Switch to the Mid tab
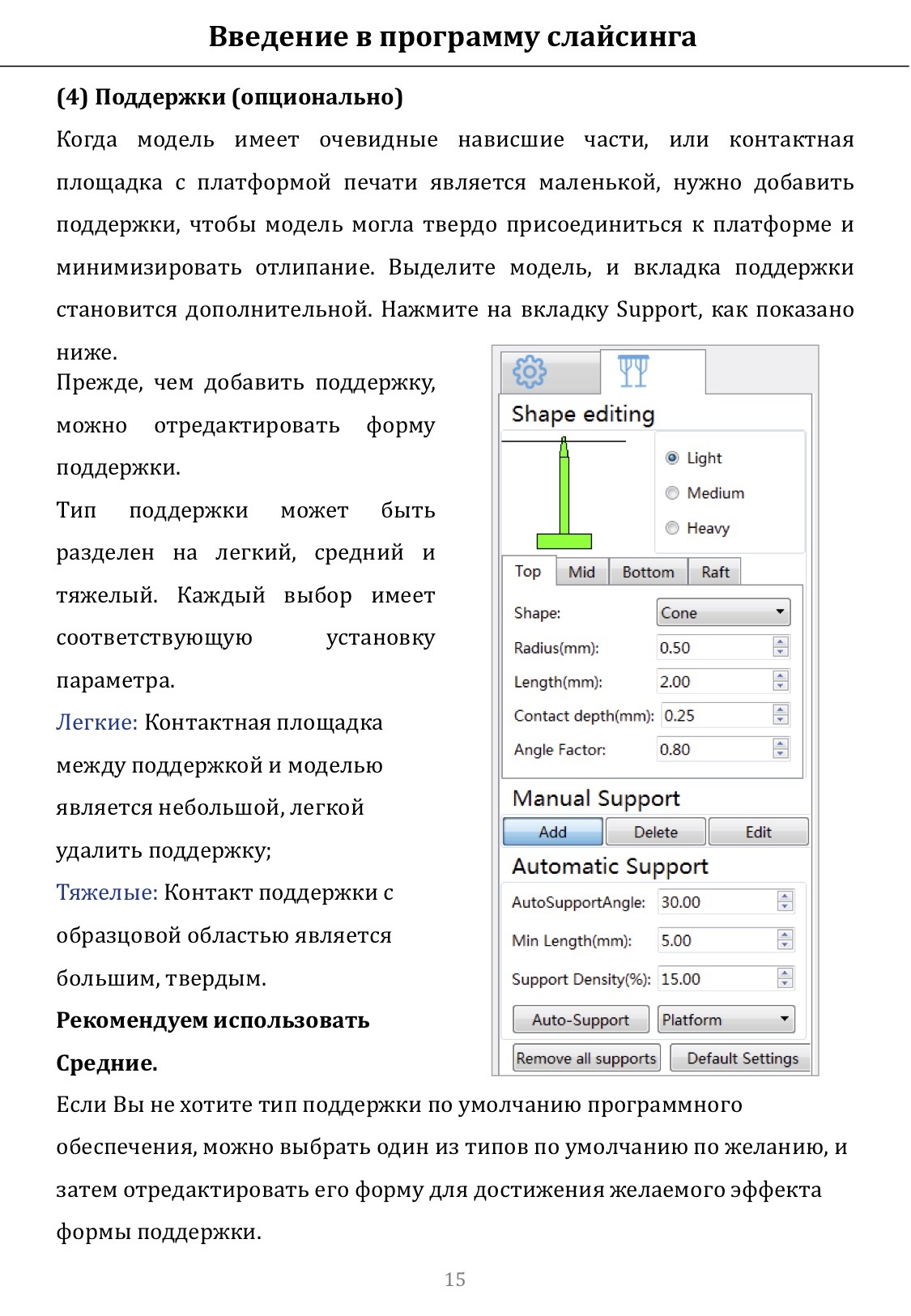Image resolution: width=911 pixels, height=1316 pixels. (582, 572)
